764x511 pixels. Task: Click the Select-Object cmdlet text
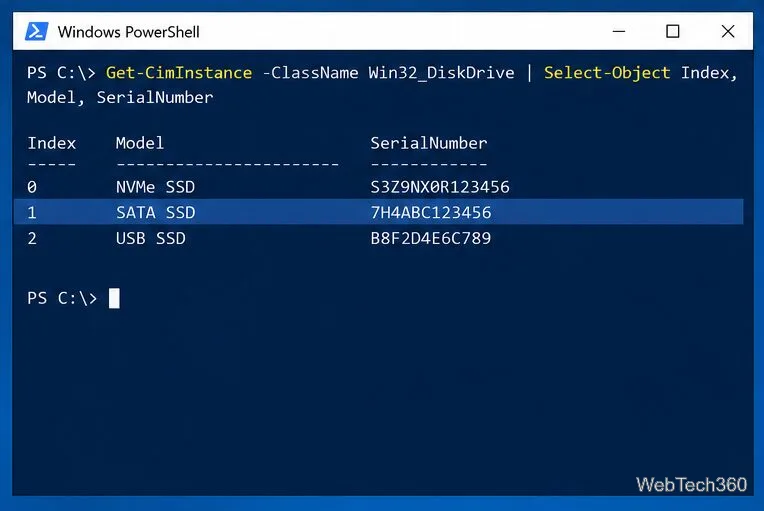coord(607,73)
